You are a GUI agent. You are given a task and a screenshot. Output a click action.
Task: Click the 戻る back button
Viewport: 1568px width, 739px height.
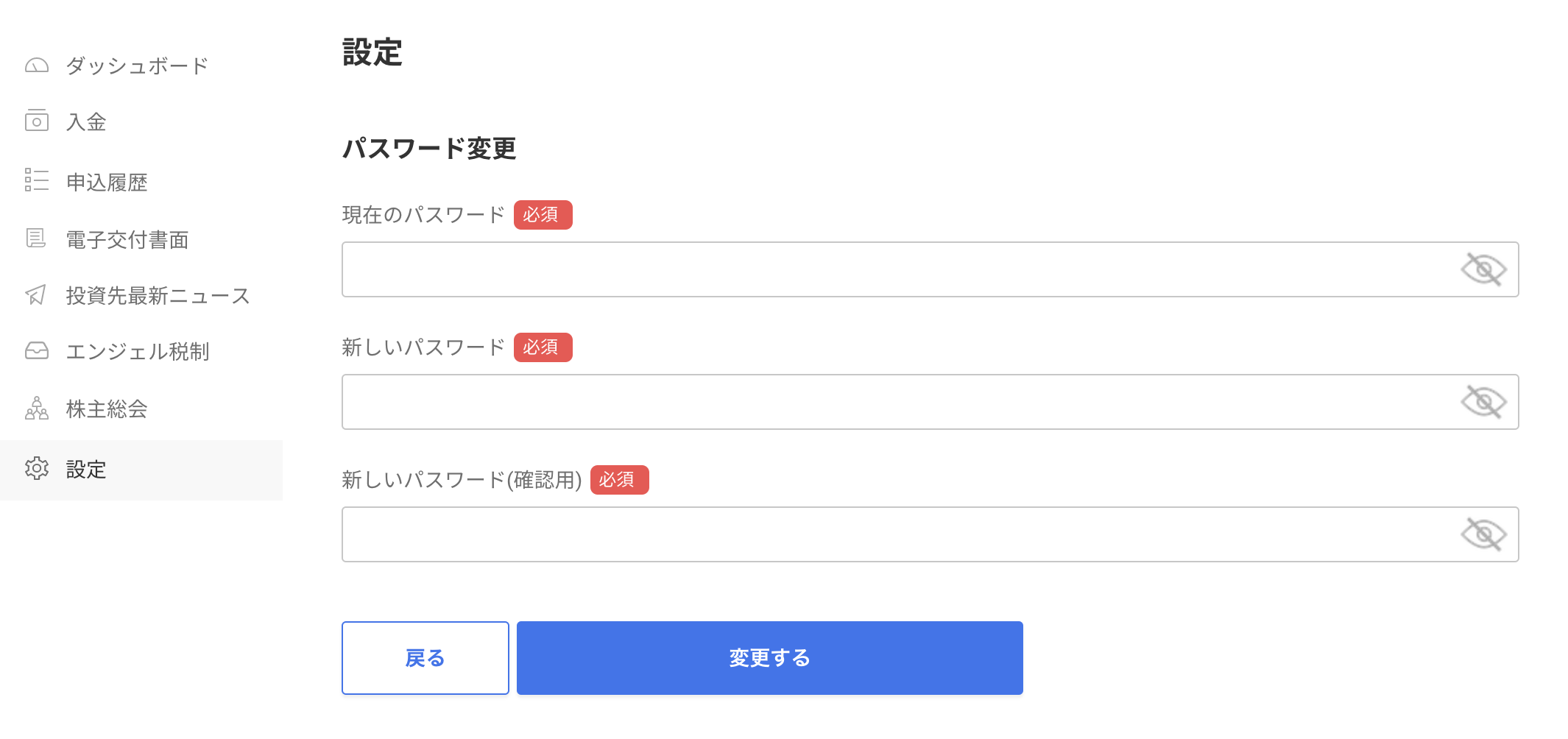425,658
